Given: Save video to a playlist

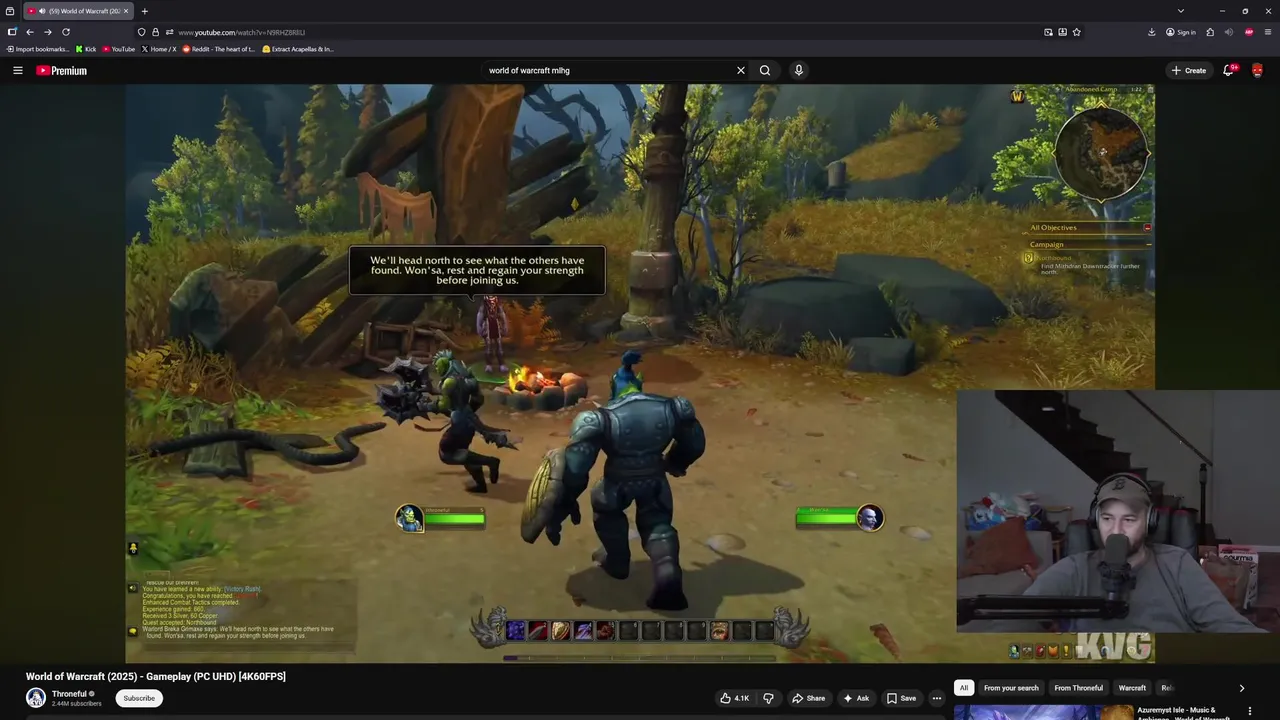Looking at the screenshot, I should (901, 698).
